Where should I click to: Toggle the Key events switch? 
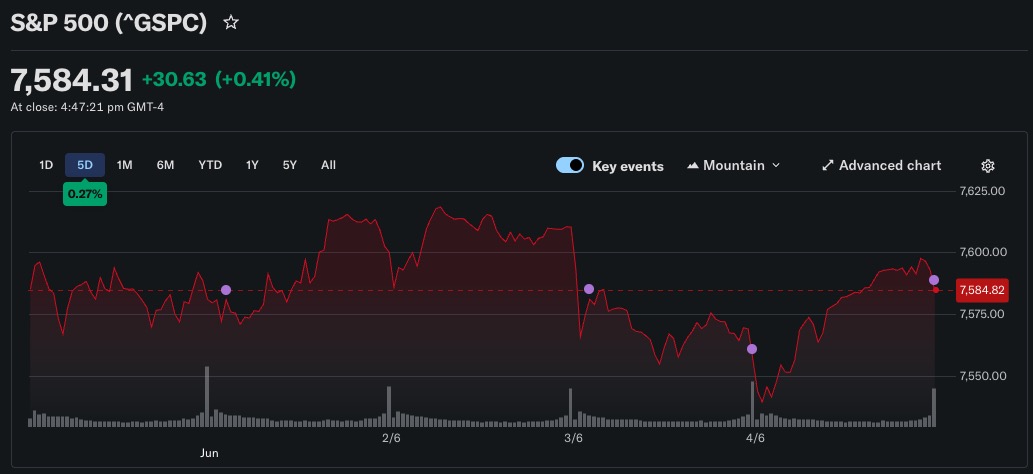click(570, 165)
